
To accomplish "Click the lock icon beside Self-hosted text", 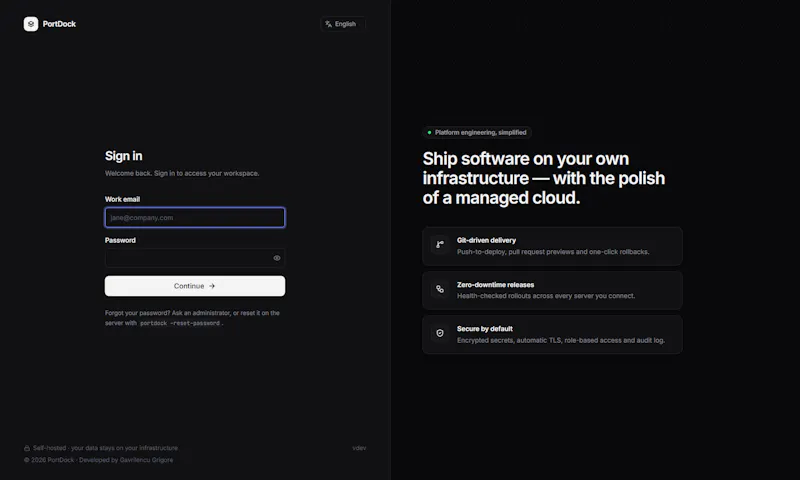I will [x=27, y=448].
